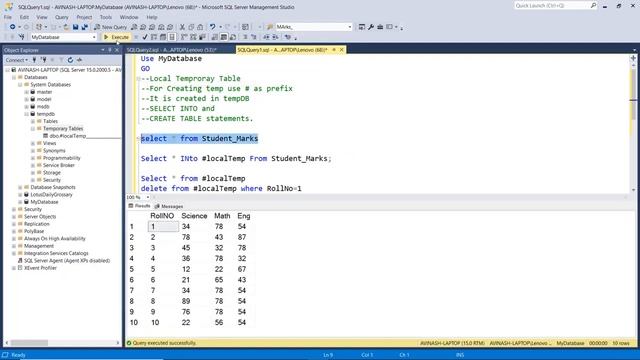Click the Disconnect plug icon in Object Explorer
This screenshot has width=640, height=360.
[43, 60]
